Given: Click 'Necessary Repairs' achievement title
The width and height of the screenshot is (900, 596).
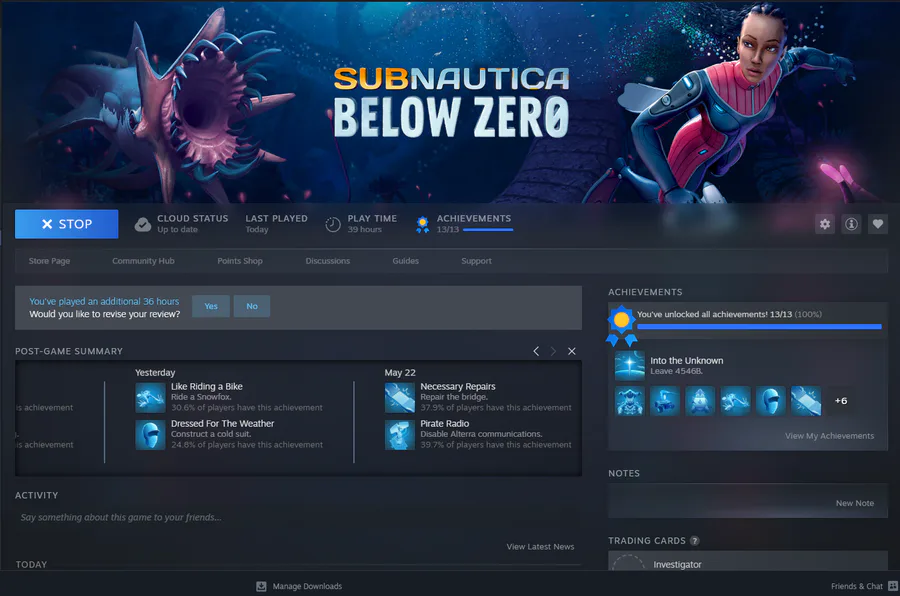Looking at the screenshot, I should tap(458, 386).
